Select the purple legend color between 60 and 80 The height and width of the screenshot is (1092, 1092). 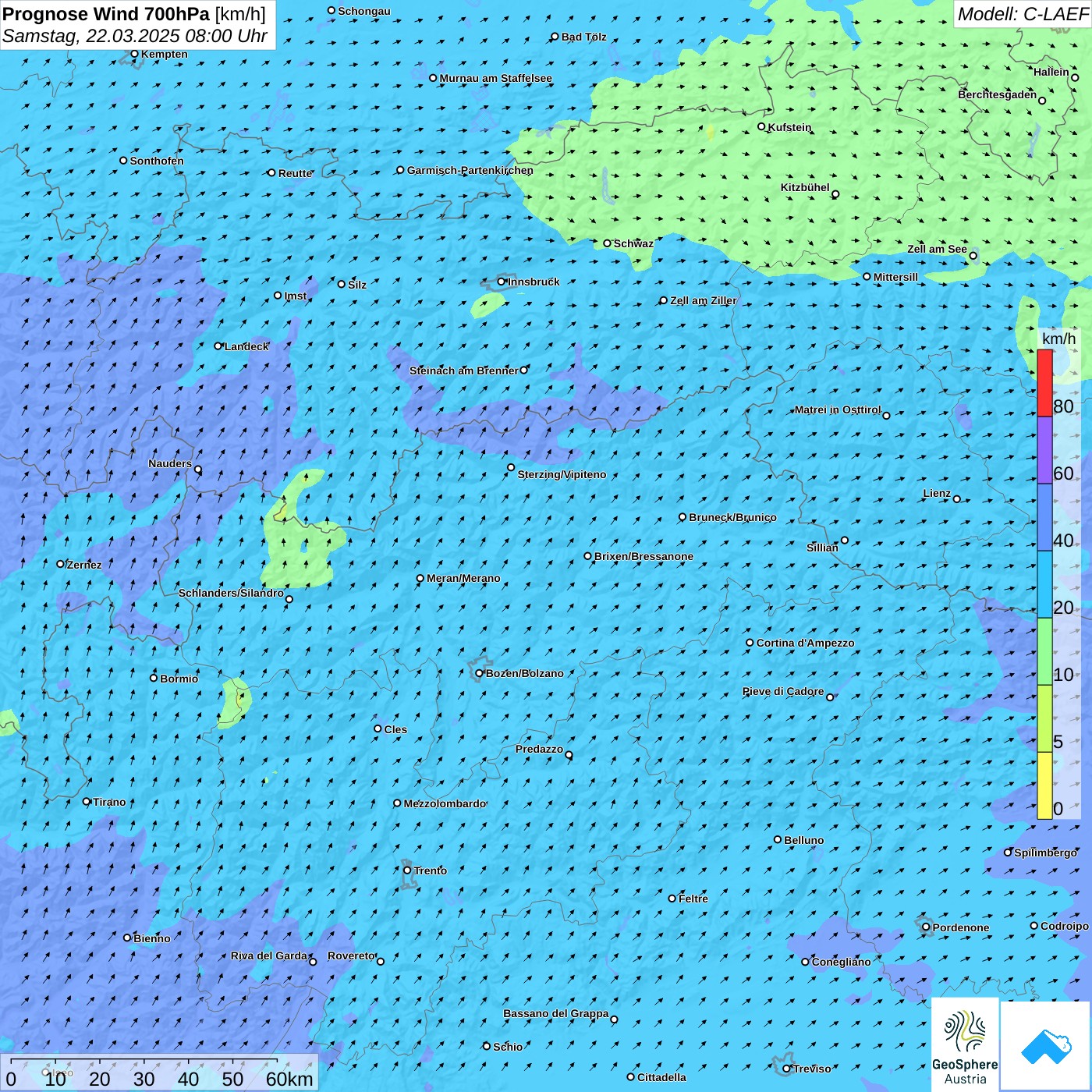[x=1044, y=451]
